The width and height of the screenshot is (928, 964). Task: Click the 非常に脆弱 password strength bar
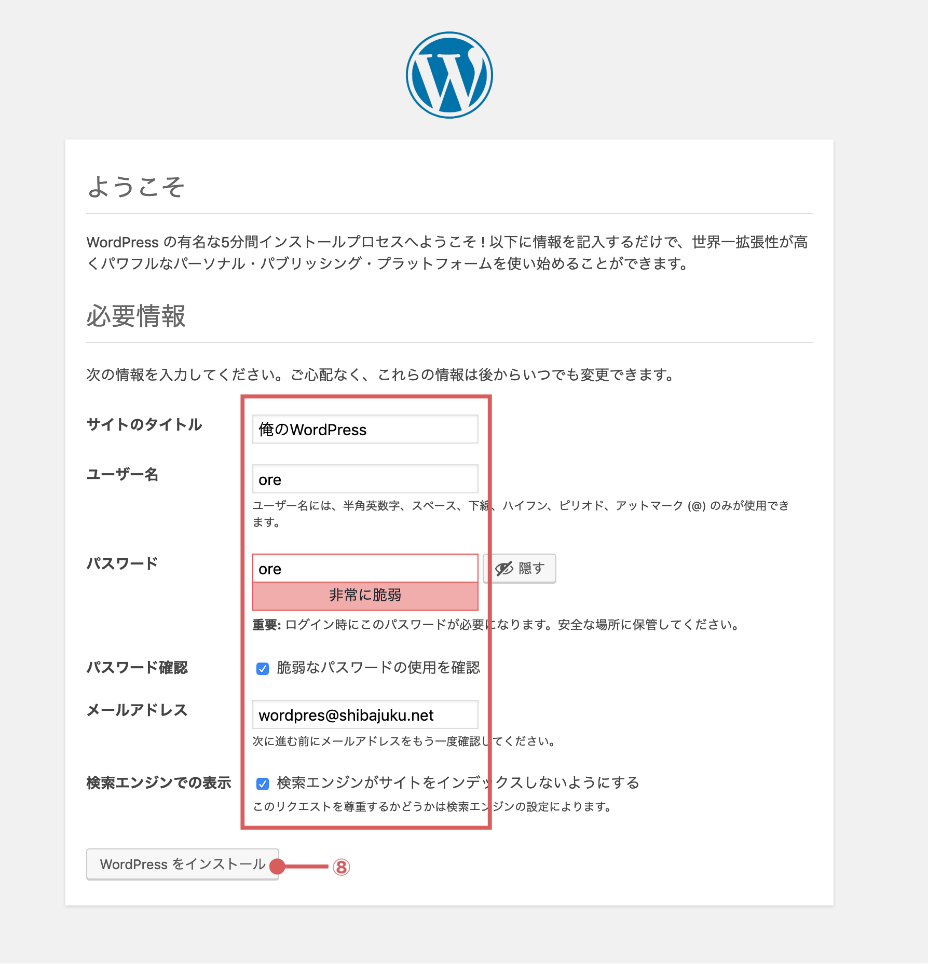pos(365,595)
